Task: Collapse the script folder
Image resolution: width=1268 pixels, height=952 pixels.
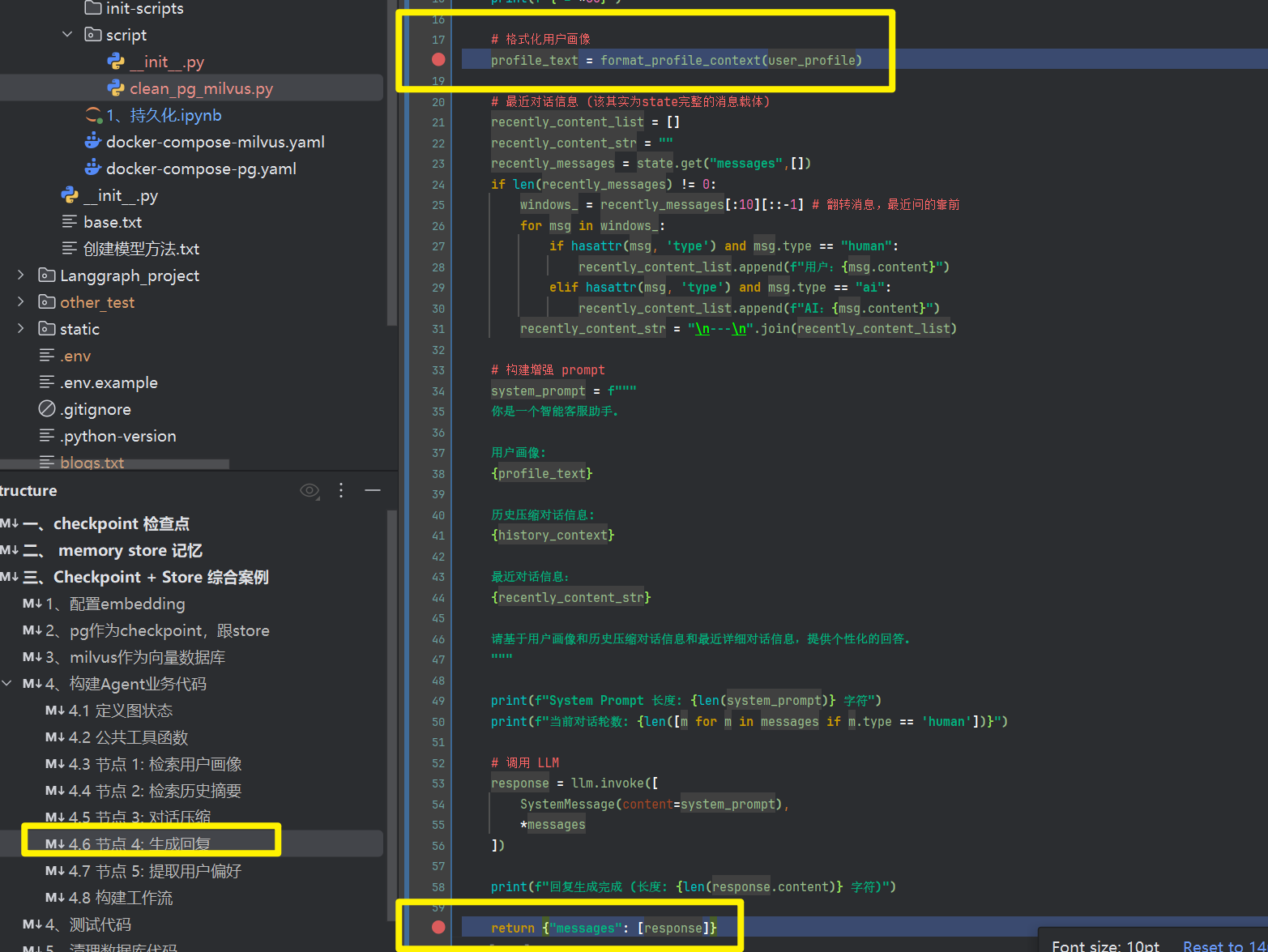Action: coord(67,35)
